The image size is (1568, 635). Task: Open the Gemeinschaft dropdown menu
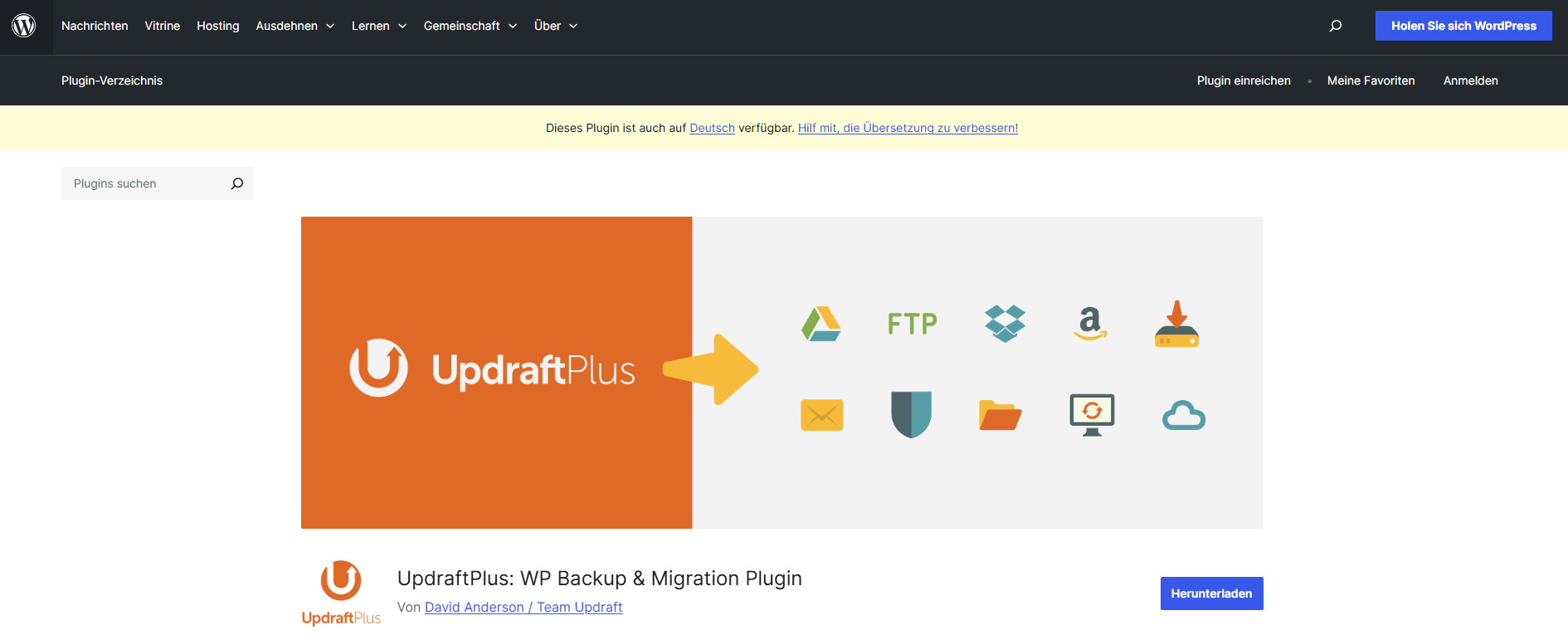470,26
